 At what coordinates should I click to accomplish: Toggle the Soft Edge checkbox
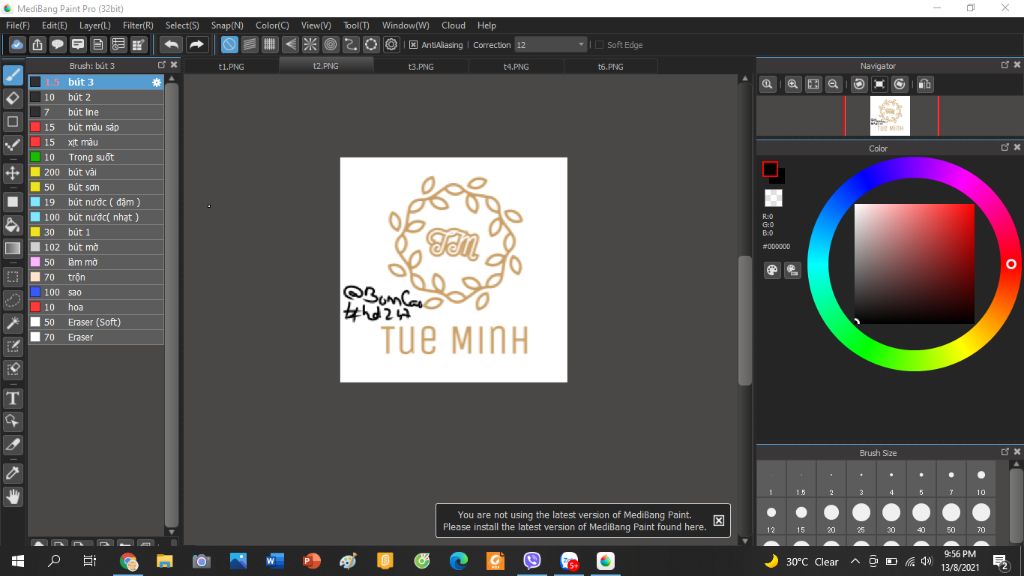coord(599,45)
